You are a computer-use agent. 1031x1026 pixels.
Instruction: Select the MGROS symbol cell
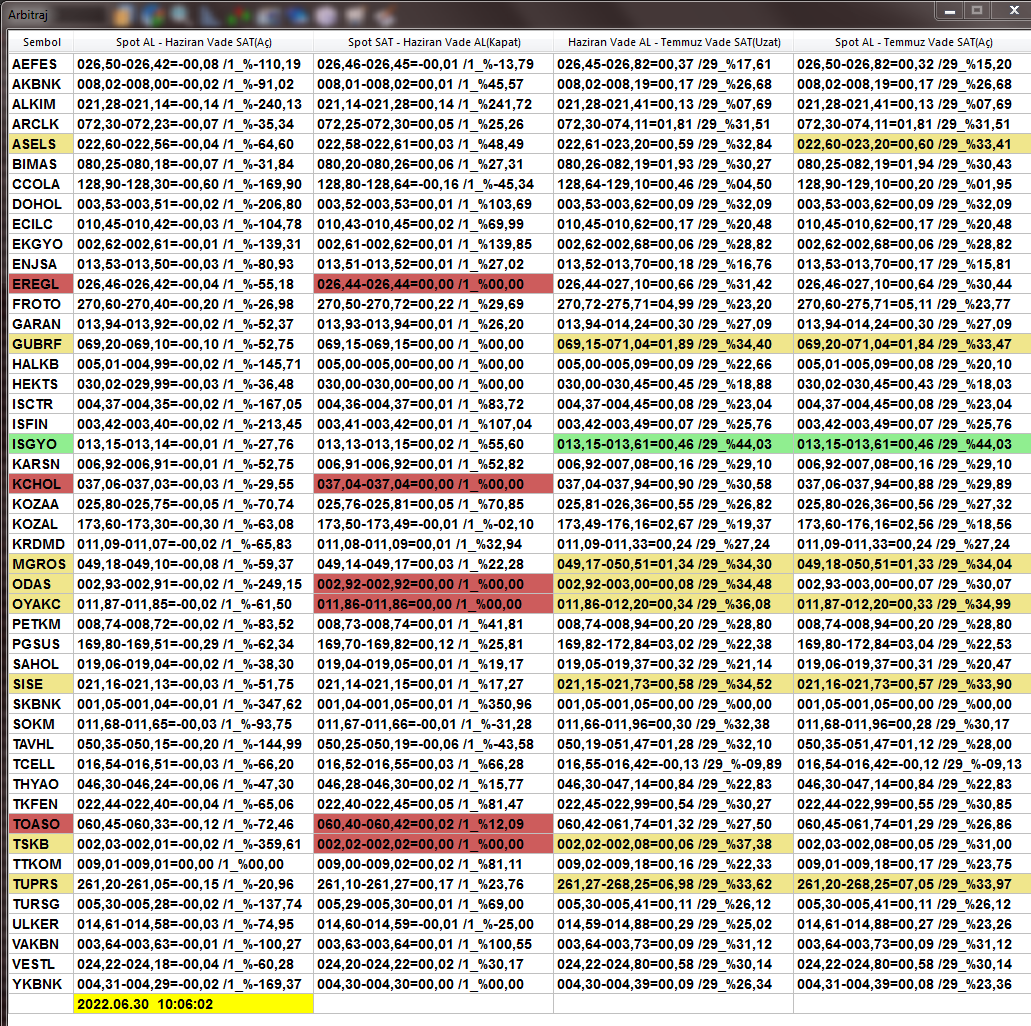point(41,564)
